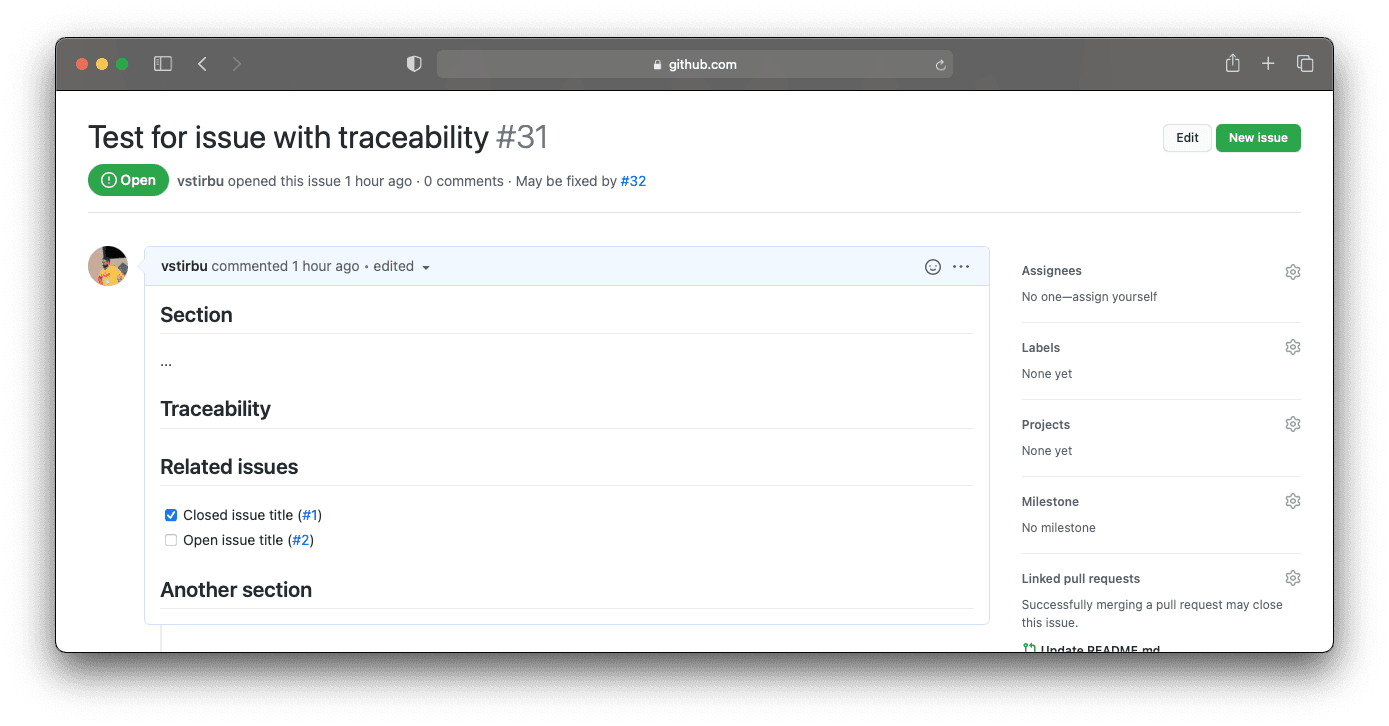Open the Safari sidebar toggle
Viewport: 1389px width, 726px height.
pyautogui.click(x=162, y=63)
